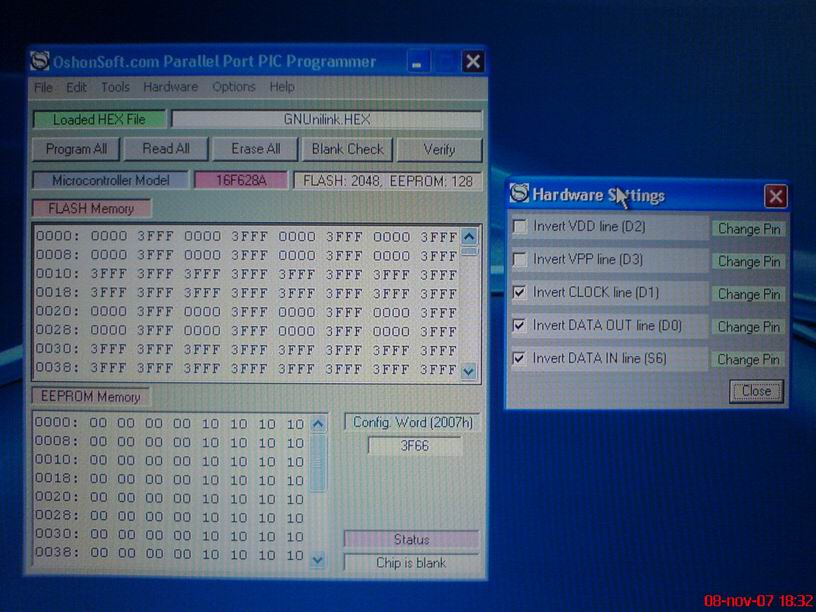Click the EEPROM scrollbar thumb

coord(318,463)
